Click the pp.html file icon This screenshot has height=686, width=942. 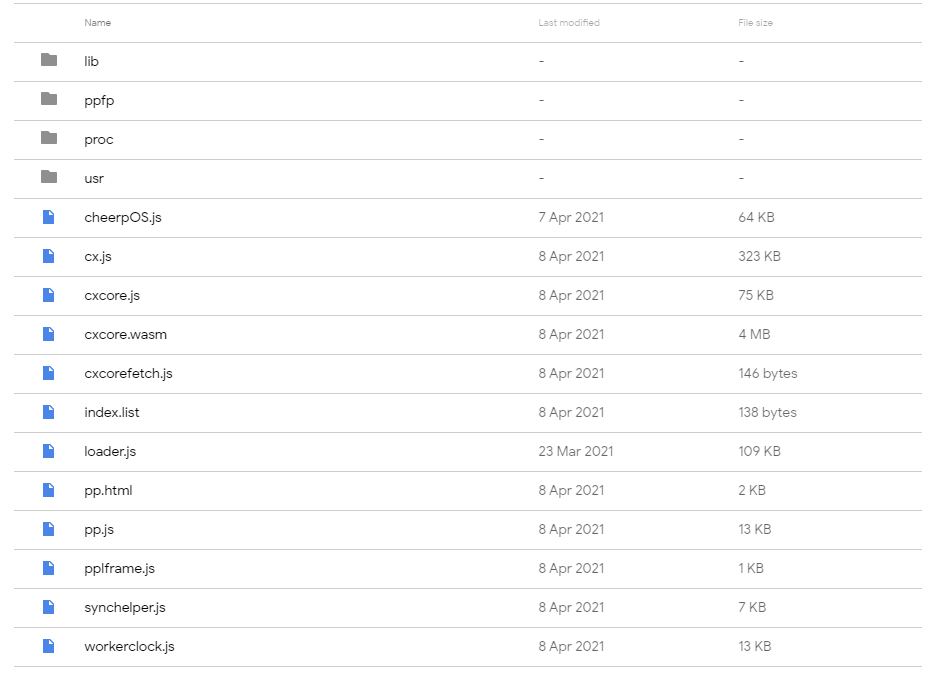click(49, 490)
